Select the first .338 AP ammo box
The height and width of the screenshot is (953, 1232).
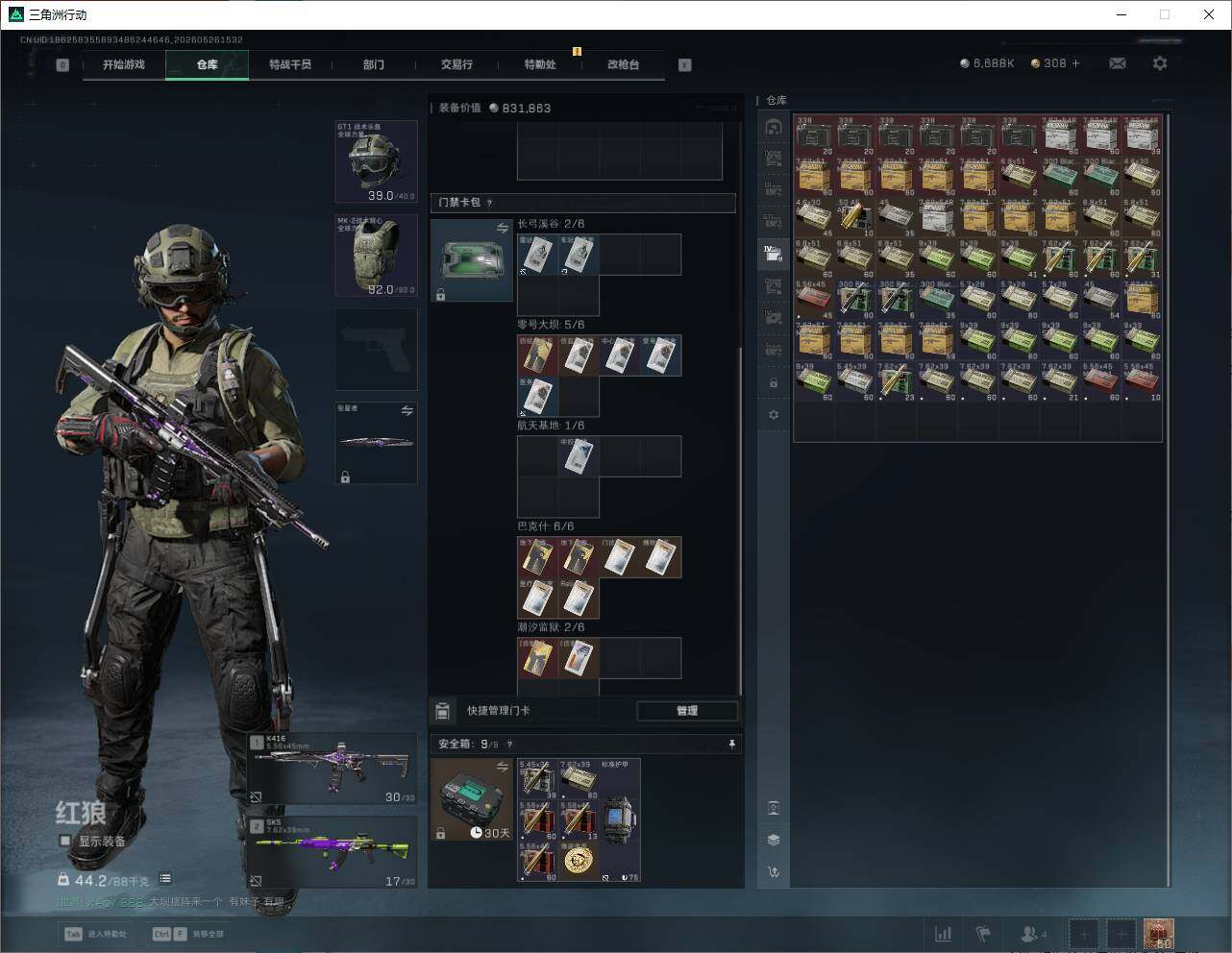[814, 135]
